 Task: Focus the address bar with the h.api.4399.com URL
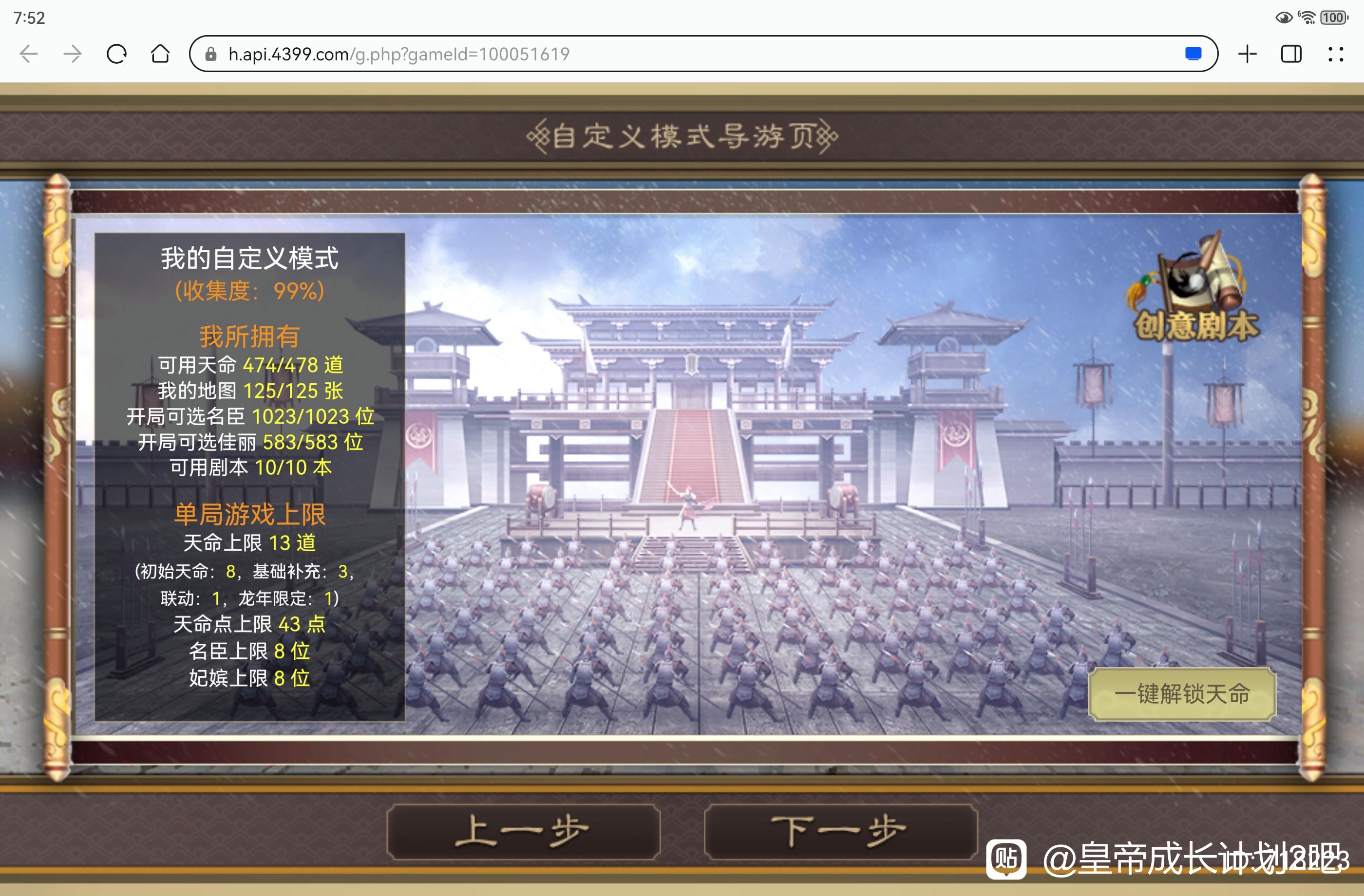tap(703, 54)
